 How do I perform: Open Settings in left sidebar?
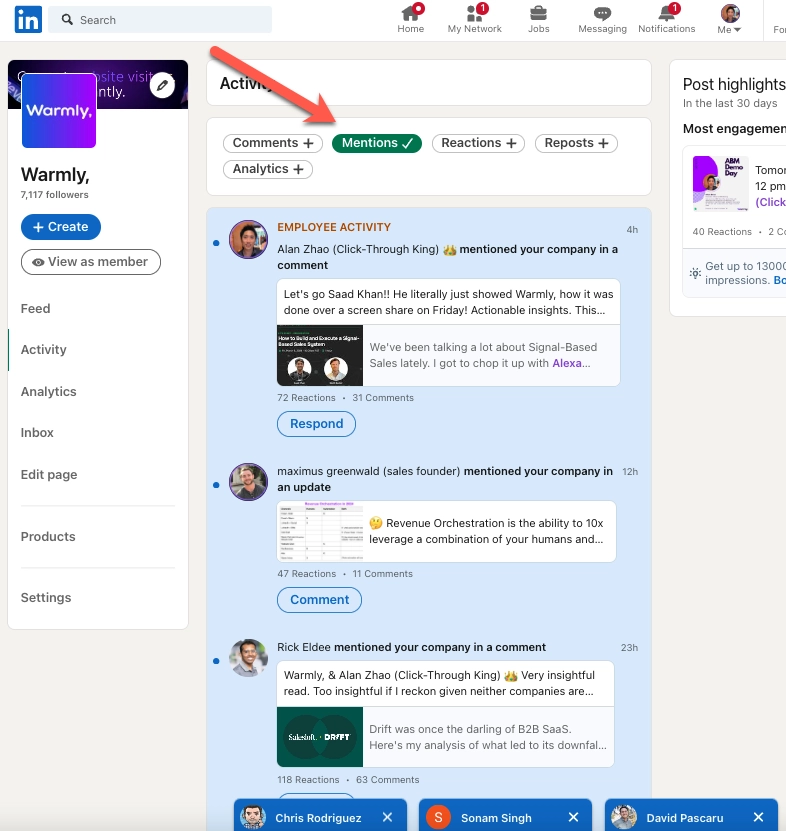click(46, 598)
